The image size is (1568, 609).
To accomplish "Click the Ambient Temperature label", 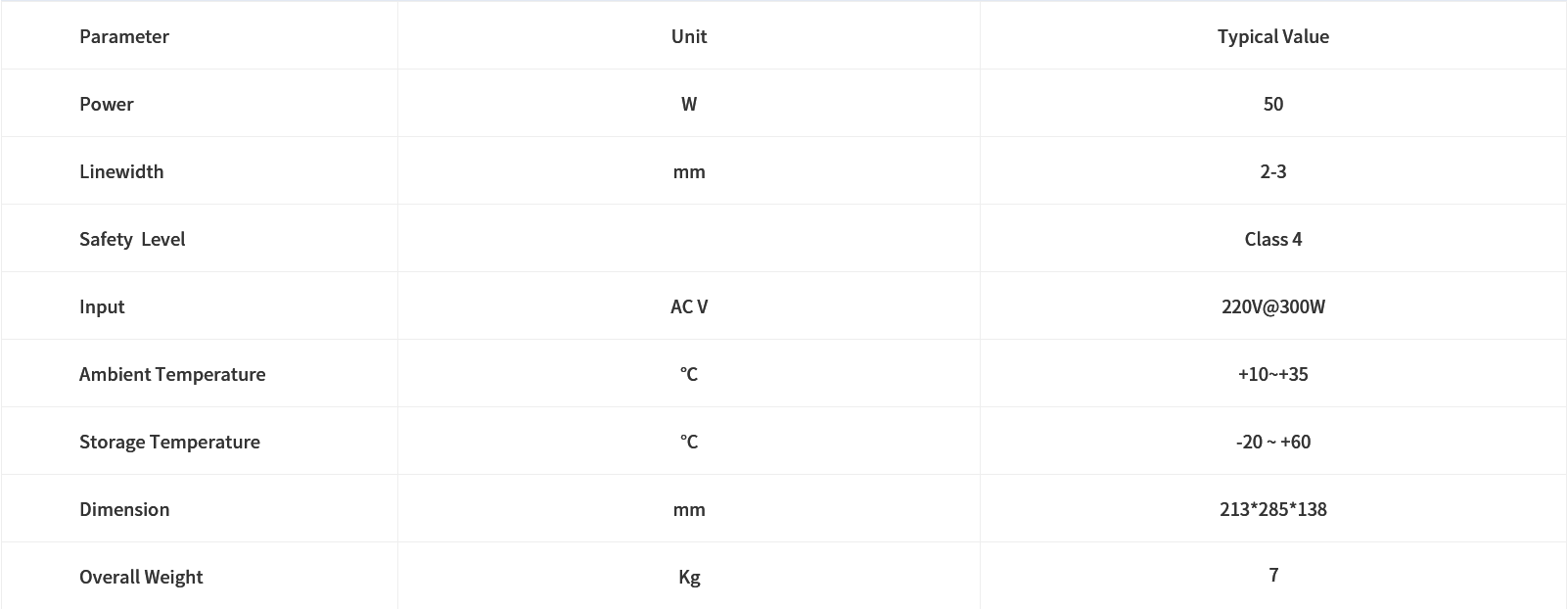I will (172, 374).
